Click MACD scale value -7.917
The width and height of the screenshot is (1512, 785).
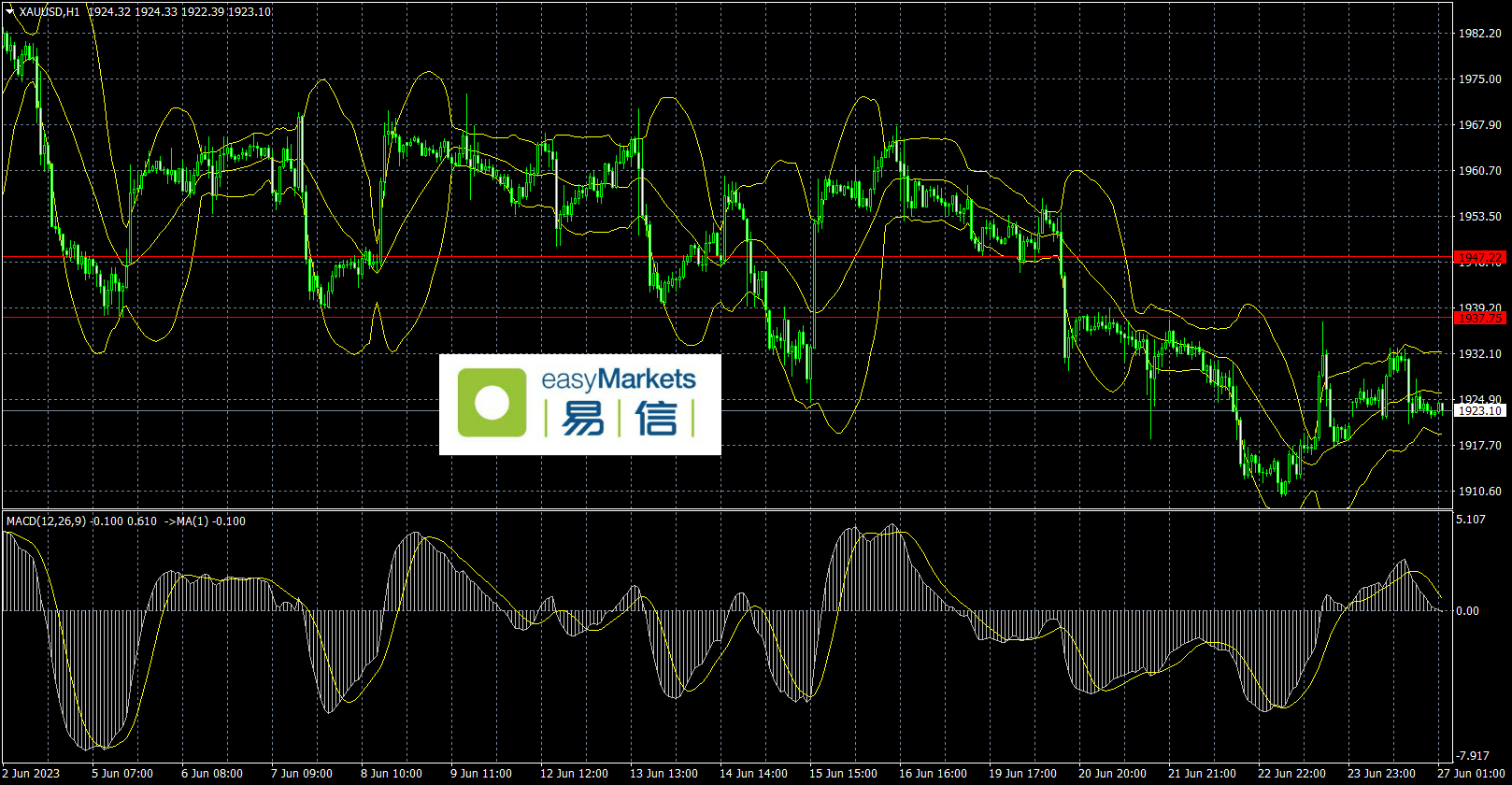[1473, 755]
